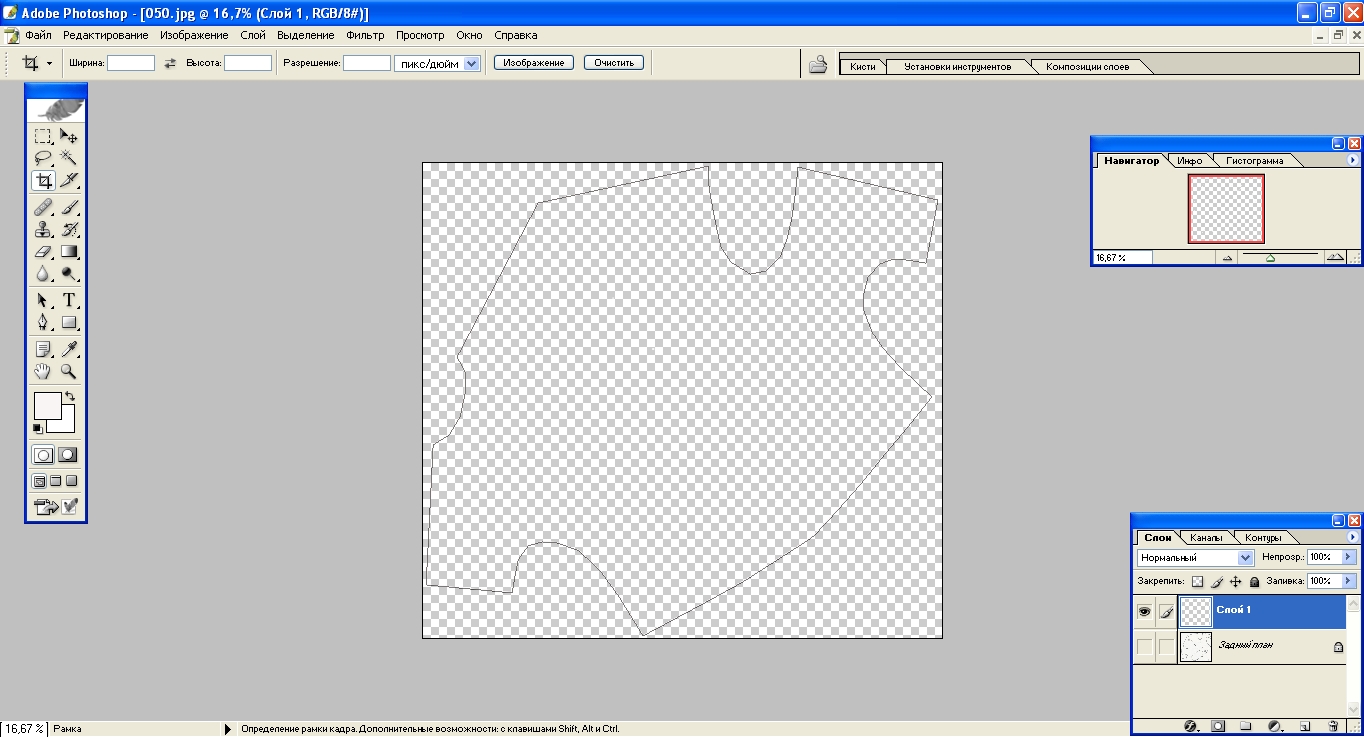Reset to default foreground and background colors
This screenshot has width=1364, height=737.
(x=38, y=428)
